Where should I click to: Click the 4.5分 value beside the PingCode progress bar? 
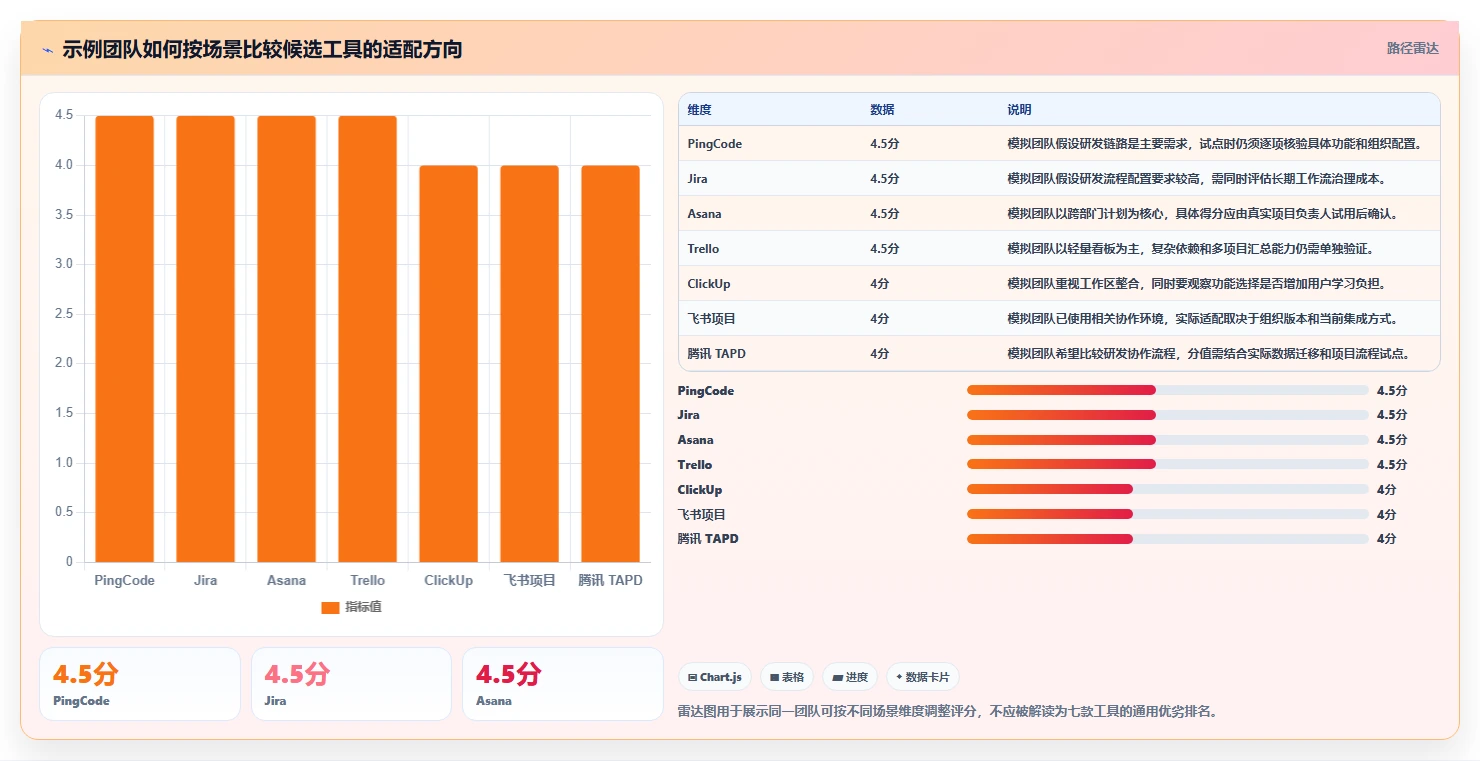click(1391, 390)
